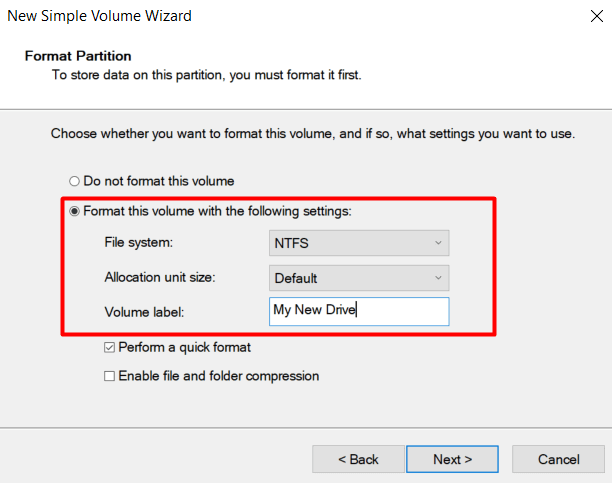Expand the Allocation unit size Default dropdown
Image resolution: width=612 pixels, height=483 pixels.
[x=358, y=278]
